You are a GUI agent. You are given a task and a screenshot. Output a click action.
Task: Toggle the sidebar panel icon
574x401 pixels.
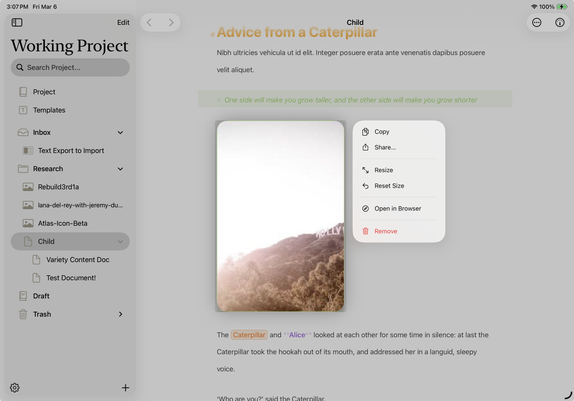click(x=17, y=22)
